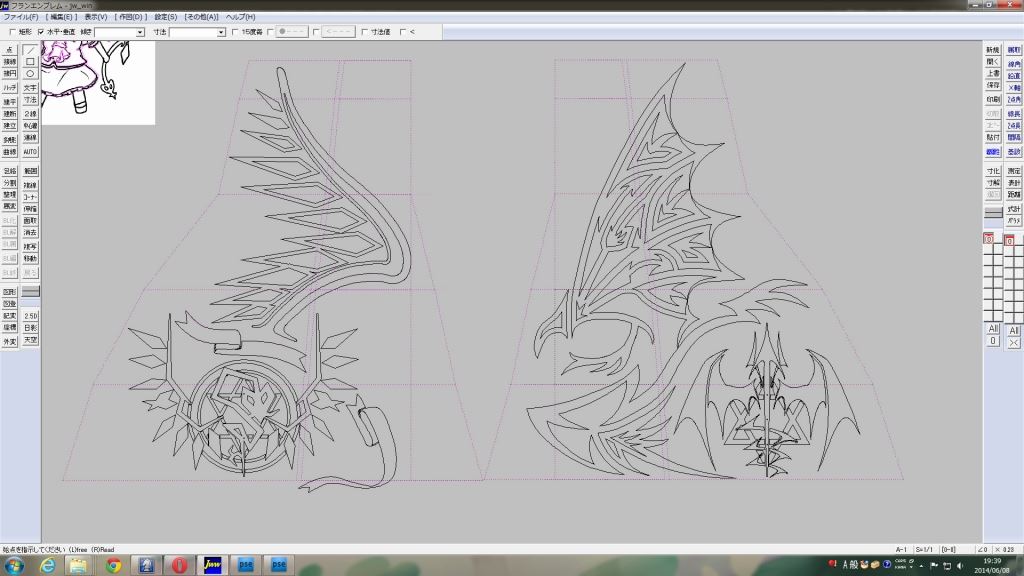Open Opera browser from the taskbar
The image size is (1024, 576).
[180, 566]
